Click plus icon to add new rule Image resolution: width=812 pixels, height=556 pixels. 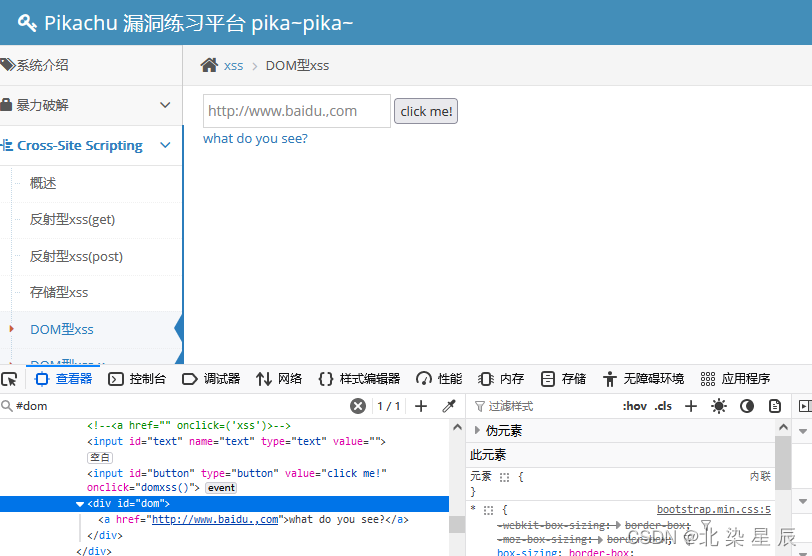(x=691, y=406)
